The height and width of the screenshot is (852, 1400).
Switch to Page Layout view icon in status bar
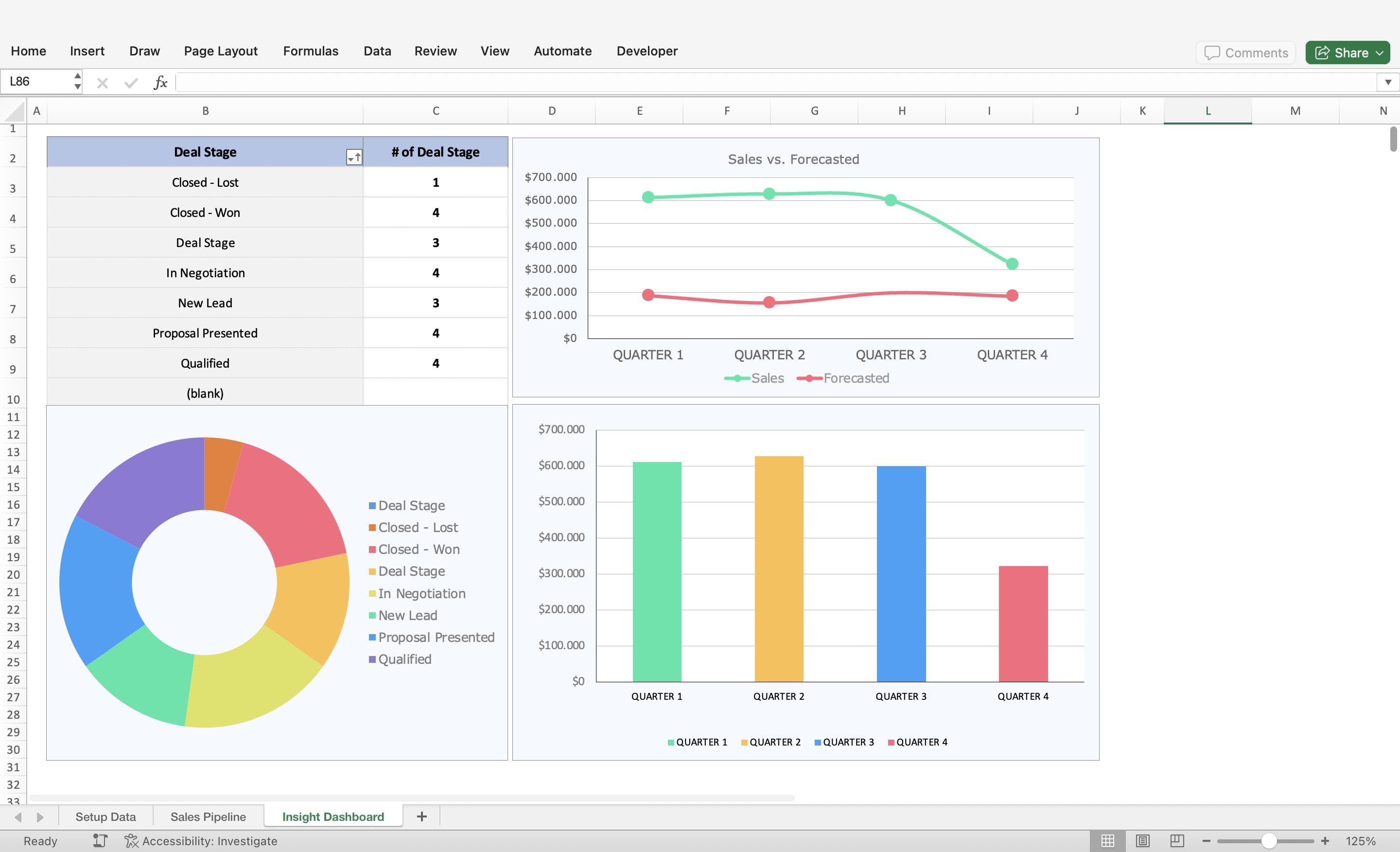coord(1143,841)
